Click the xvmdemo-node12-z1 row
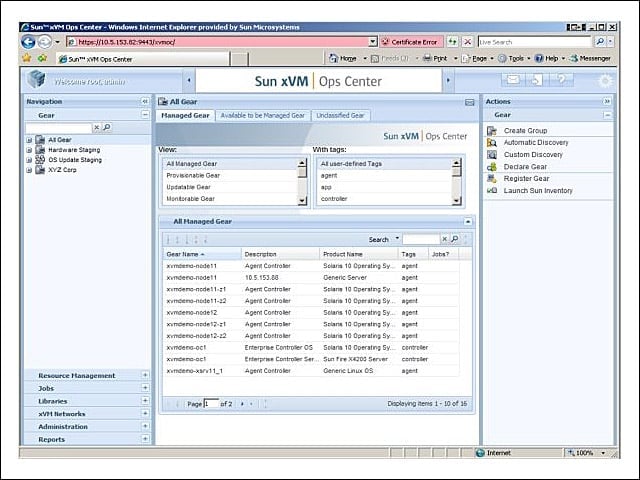This screenshot has height=480, width=640. (311, 324)
